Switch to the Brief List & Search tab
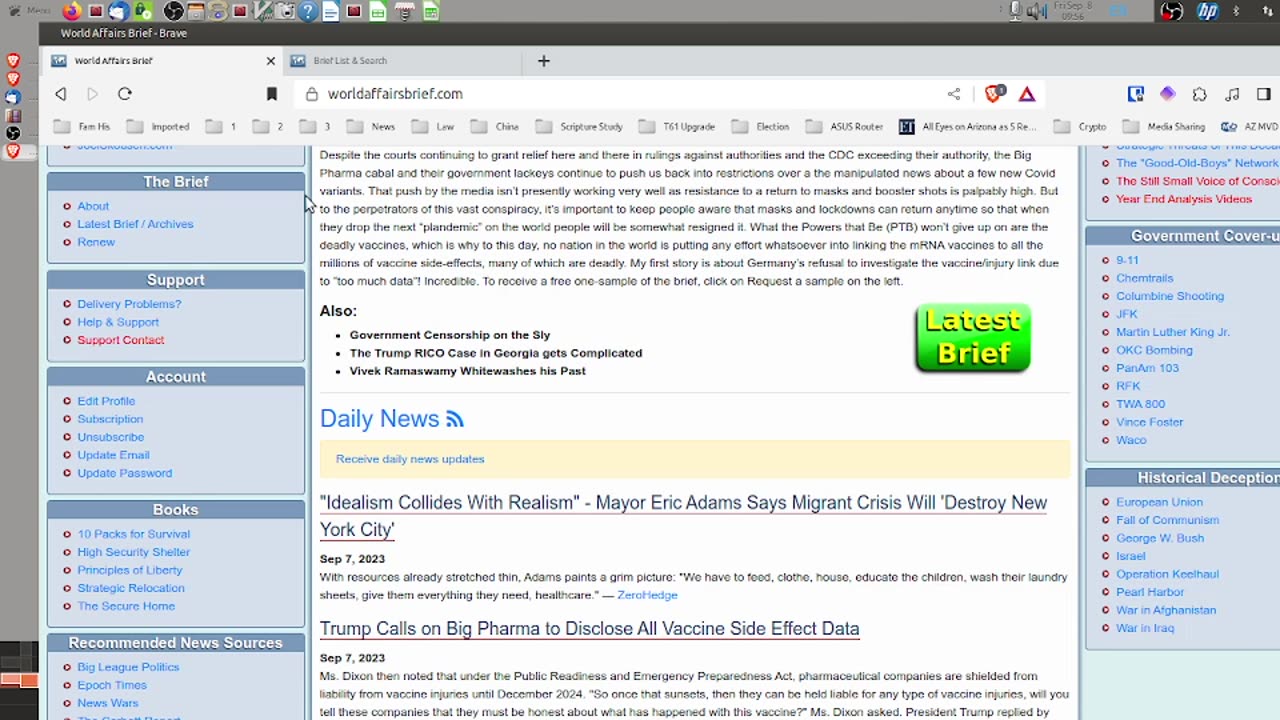1280x720 pixels. tap(402, 61)
